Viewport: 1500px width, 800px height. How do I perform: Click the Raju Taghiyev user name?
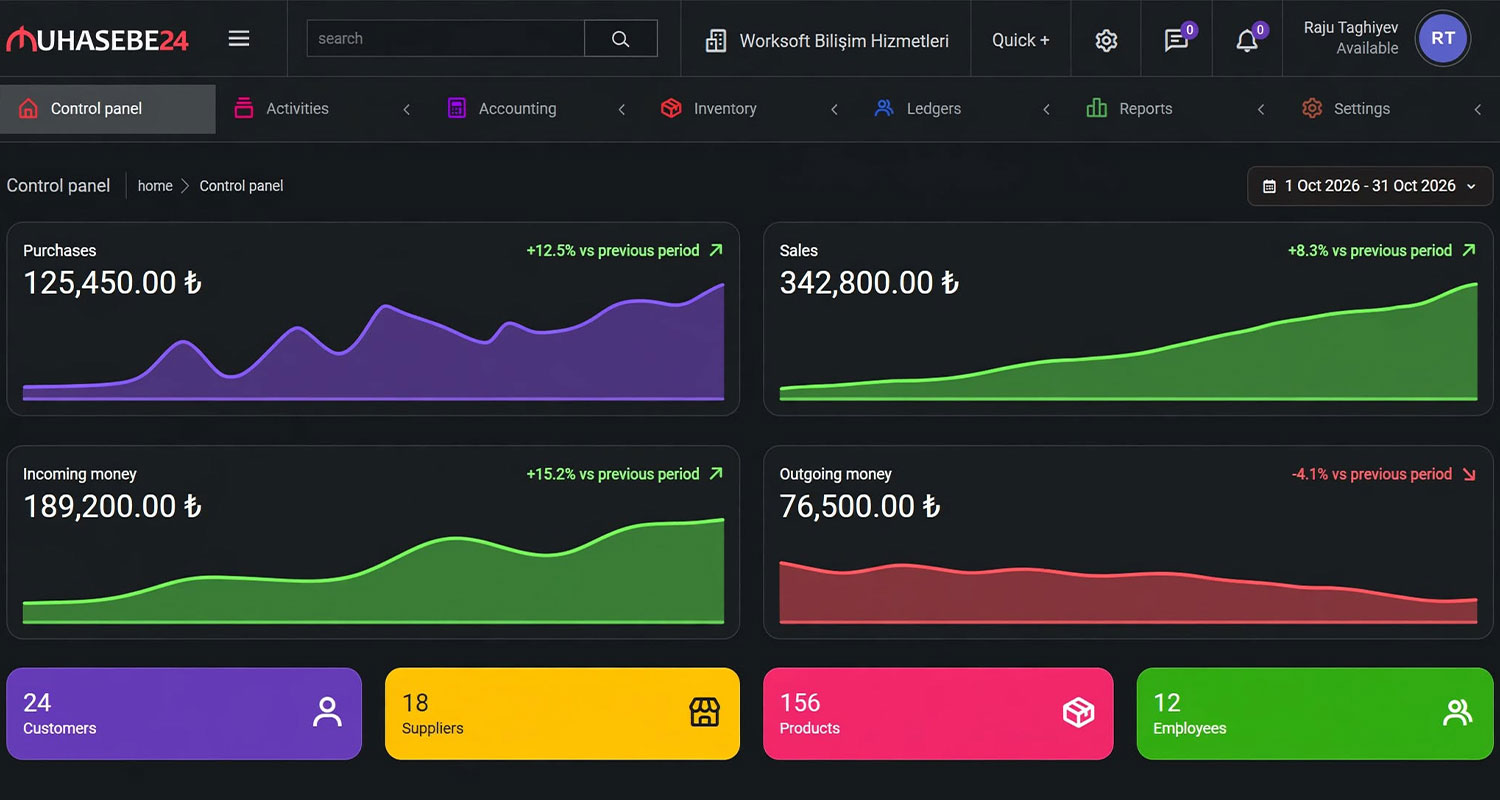[1351, 28]
